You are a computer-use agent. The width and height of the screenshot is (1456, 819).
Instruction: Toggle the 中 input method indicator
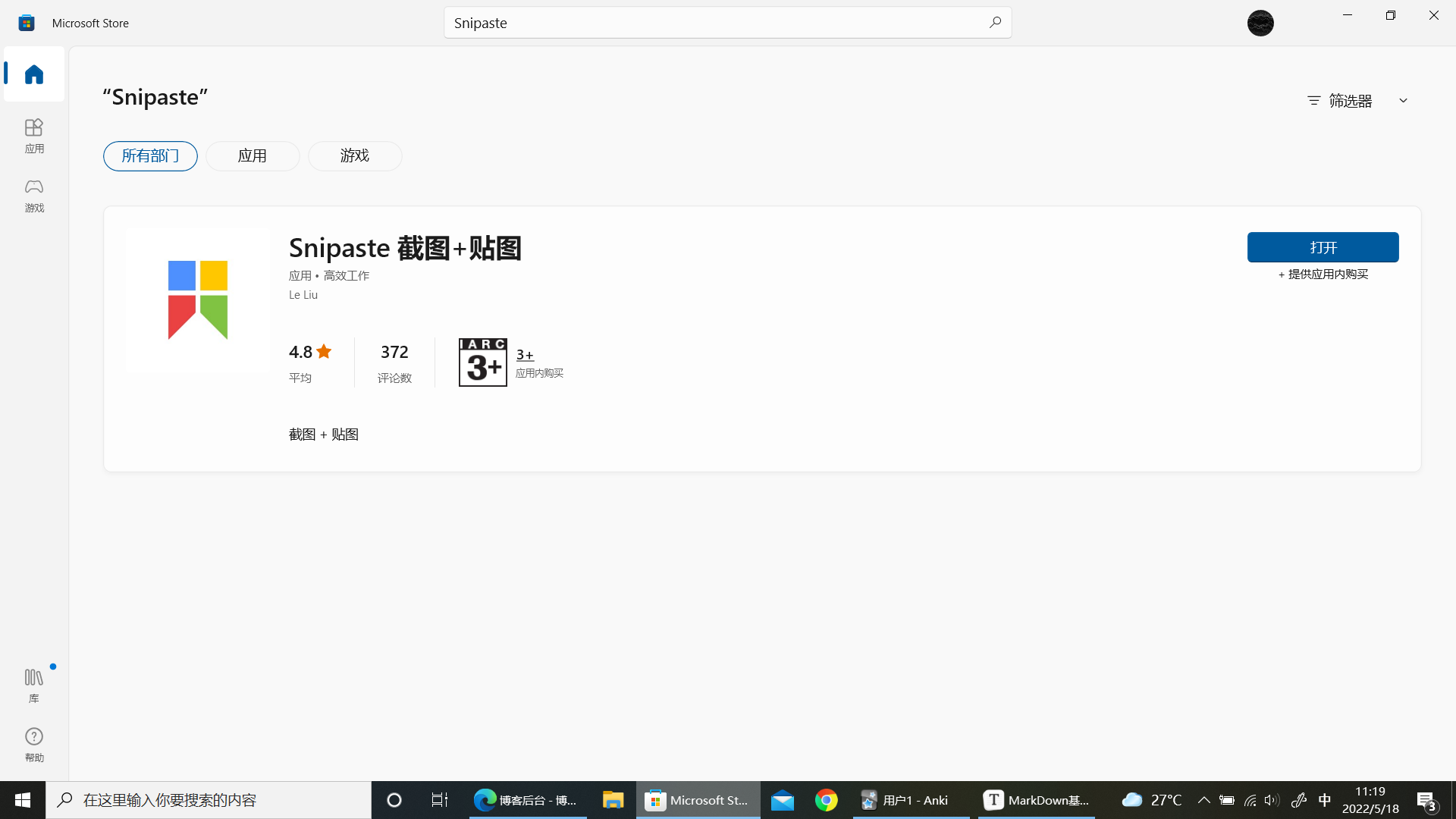click(x=1325, y=800)
